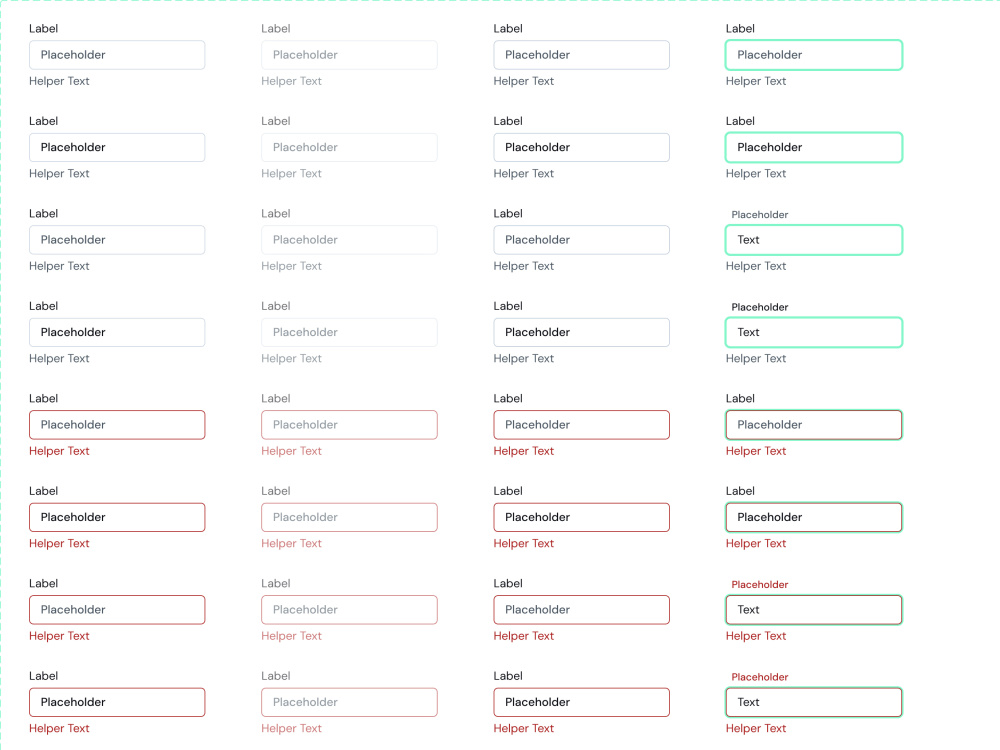Focus the green-bordered input in the top row
Viewport: 1000px width, 750px height.
pos(814,55)
